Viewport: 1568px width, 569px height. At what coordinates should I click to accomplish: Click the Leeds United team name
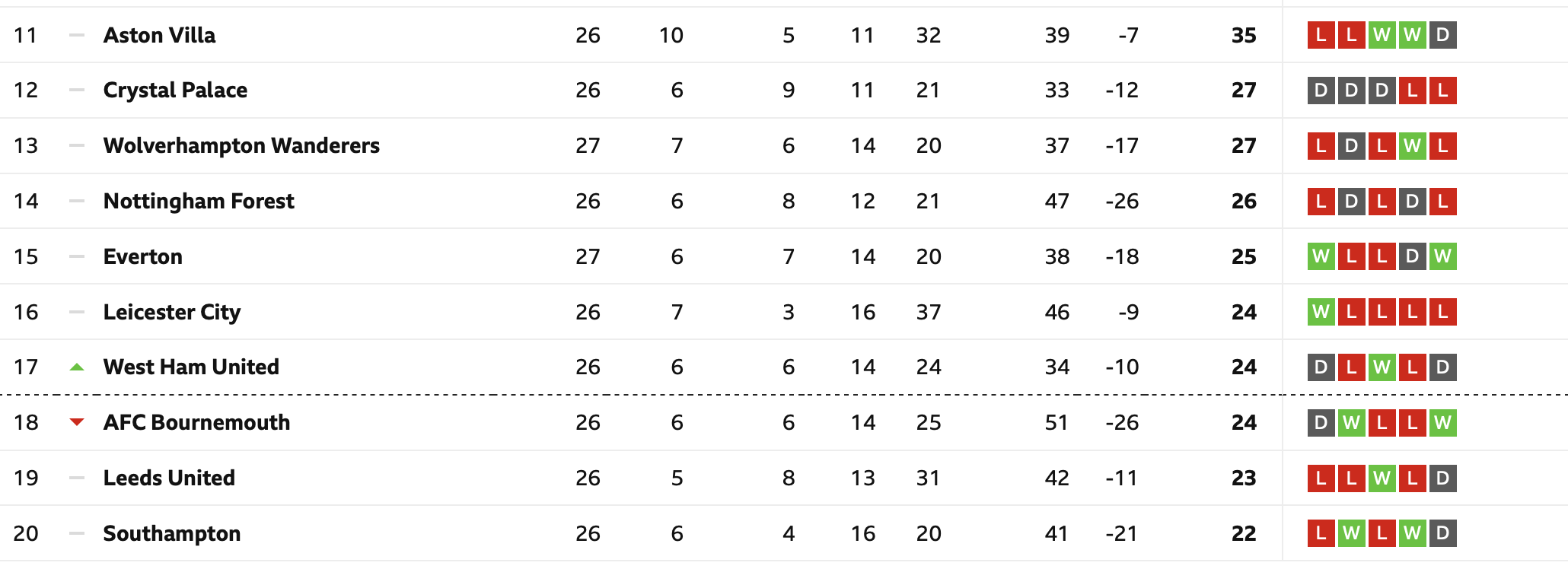point(170,478)
